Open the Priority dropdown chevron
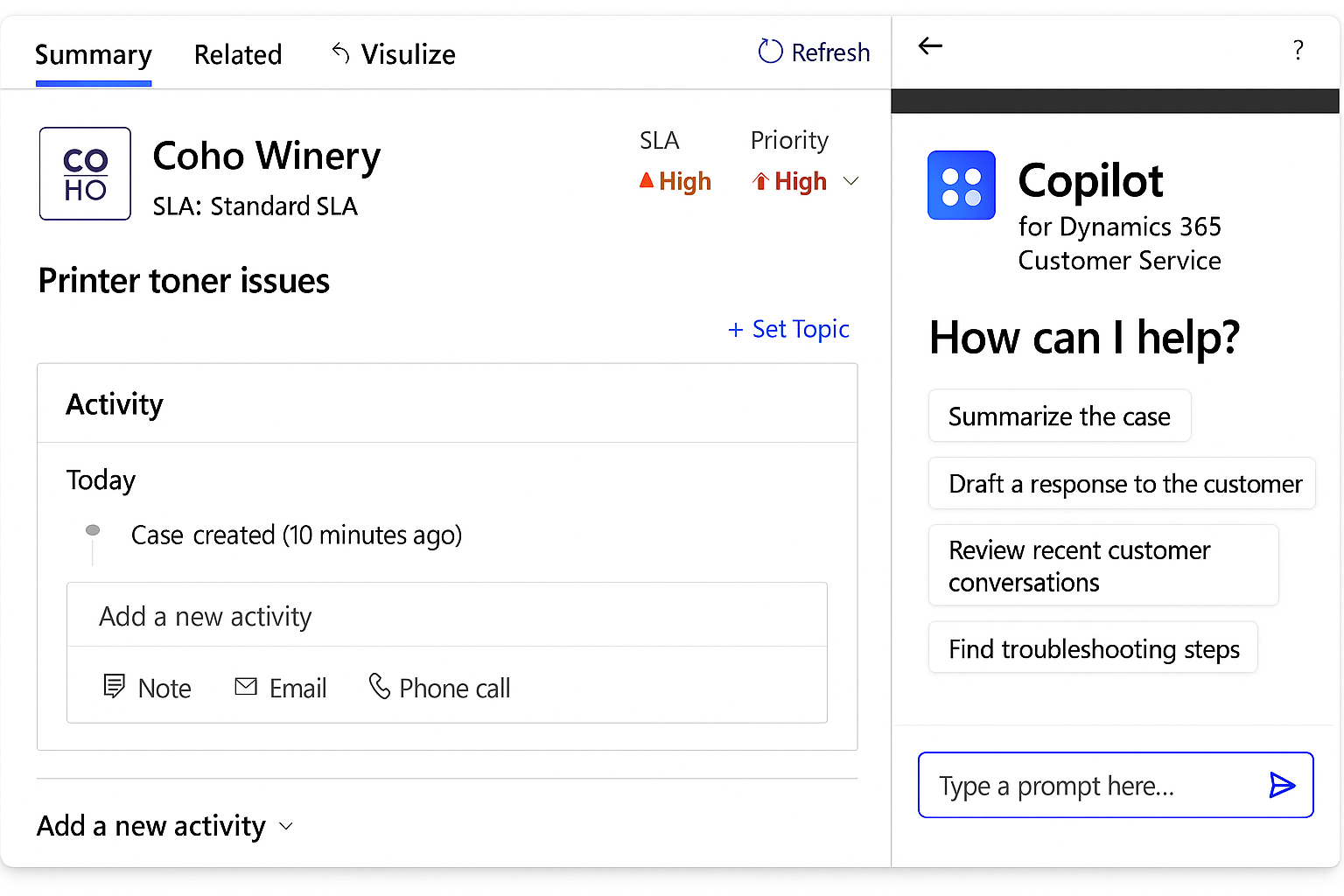Screen dimensions: 1344x896 [x=850, y=181]
